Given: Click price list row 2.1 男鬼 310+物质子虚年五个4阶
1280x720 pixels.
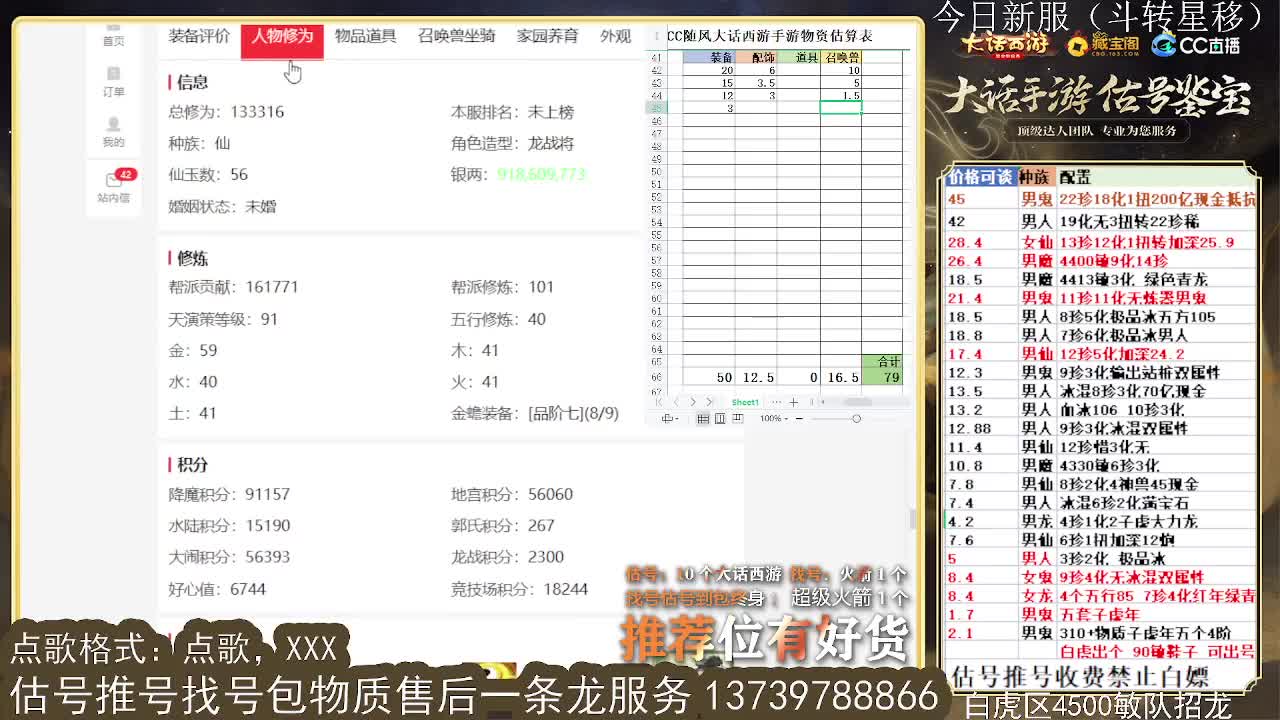Looking at the screenshot, I should [x=1100, y=633].
